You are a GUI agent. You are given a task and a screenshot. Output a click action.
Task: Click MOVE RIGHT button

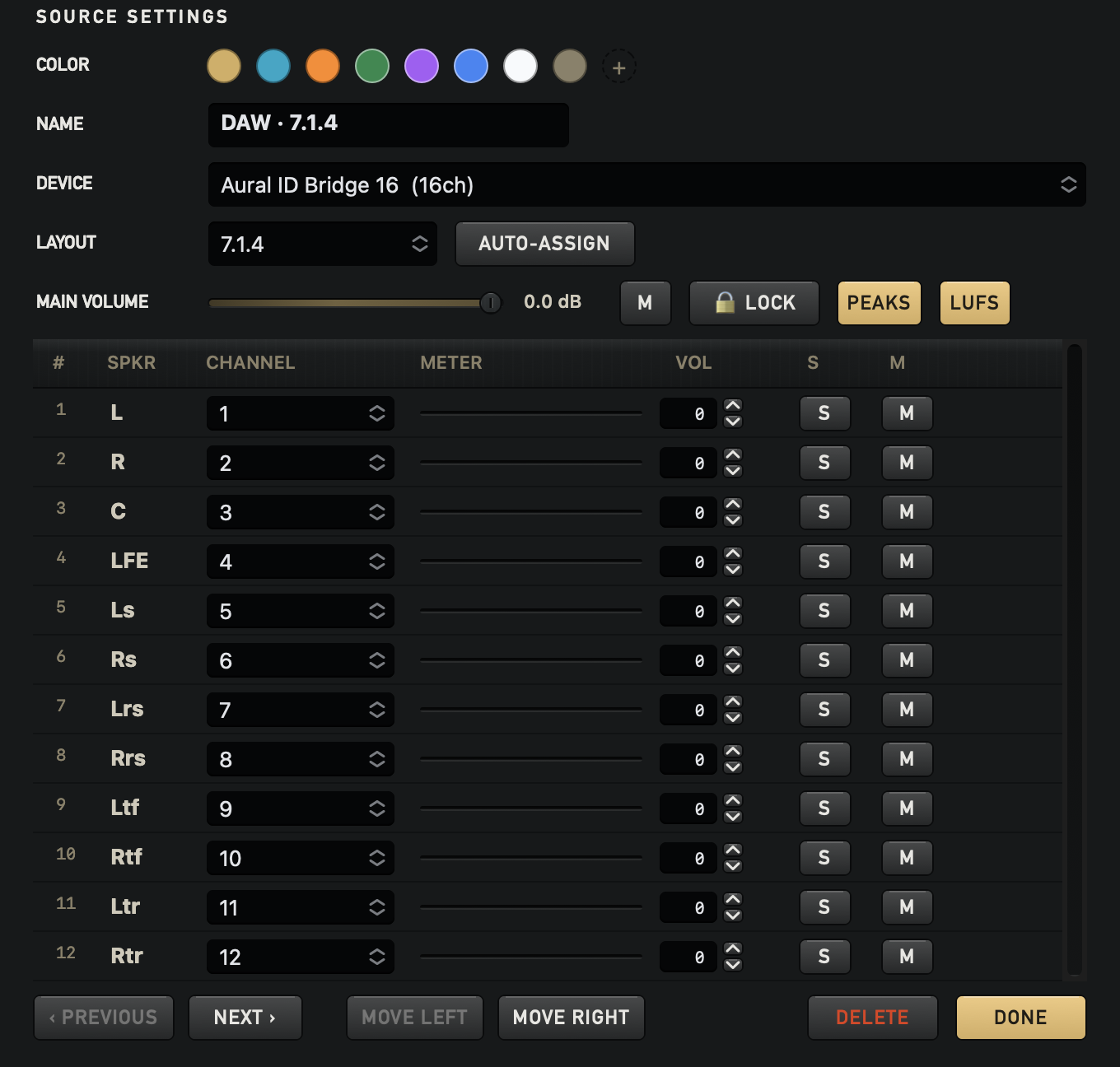(x=571, y=1018)
